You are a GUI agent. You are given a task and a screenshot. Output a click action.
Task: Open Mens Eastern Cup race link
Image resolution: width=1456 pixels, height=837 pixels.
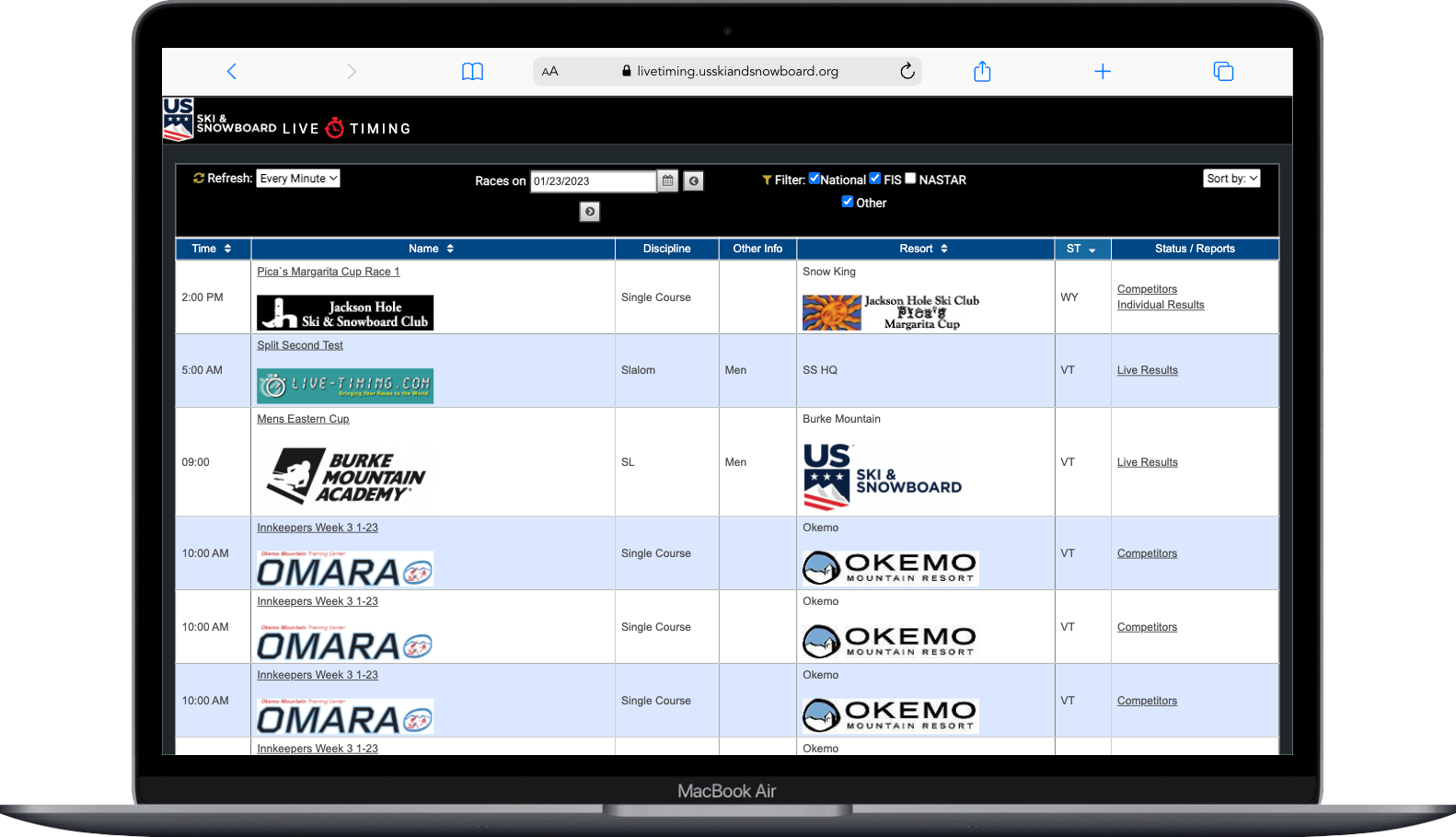pos(303,419)
